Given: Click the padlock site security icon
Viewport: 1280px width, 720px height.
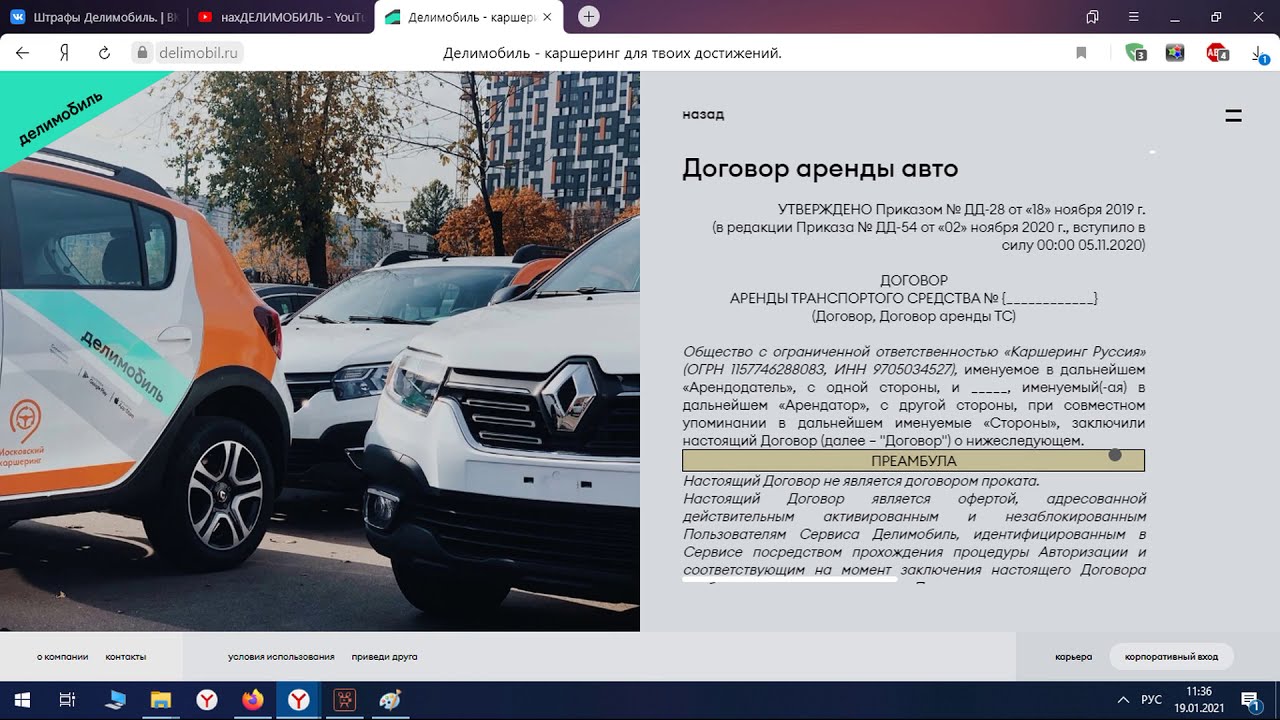Looking at the screenshot, I should tap(143, 53).
